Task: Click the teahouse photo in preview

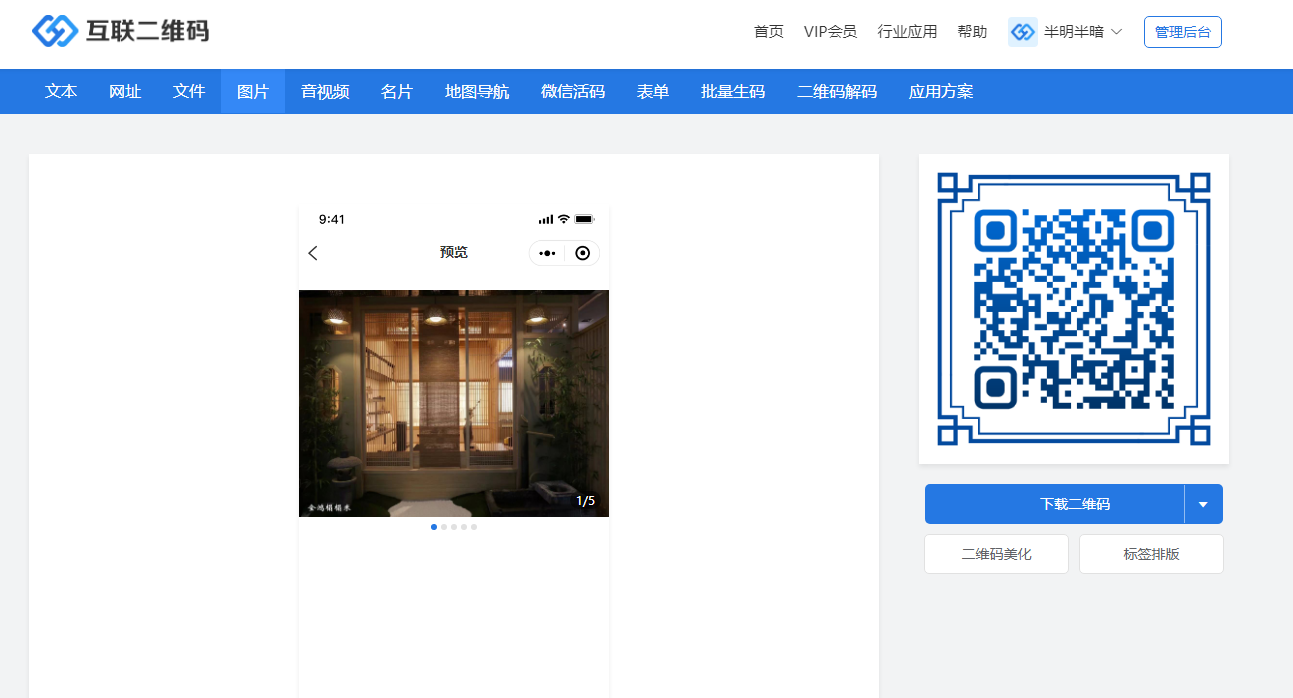Action: coord(454,403)
